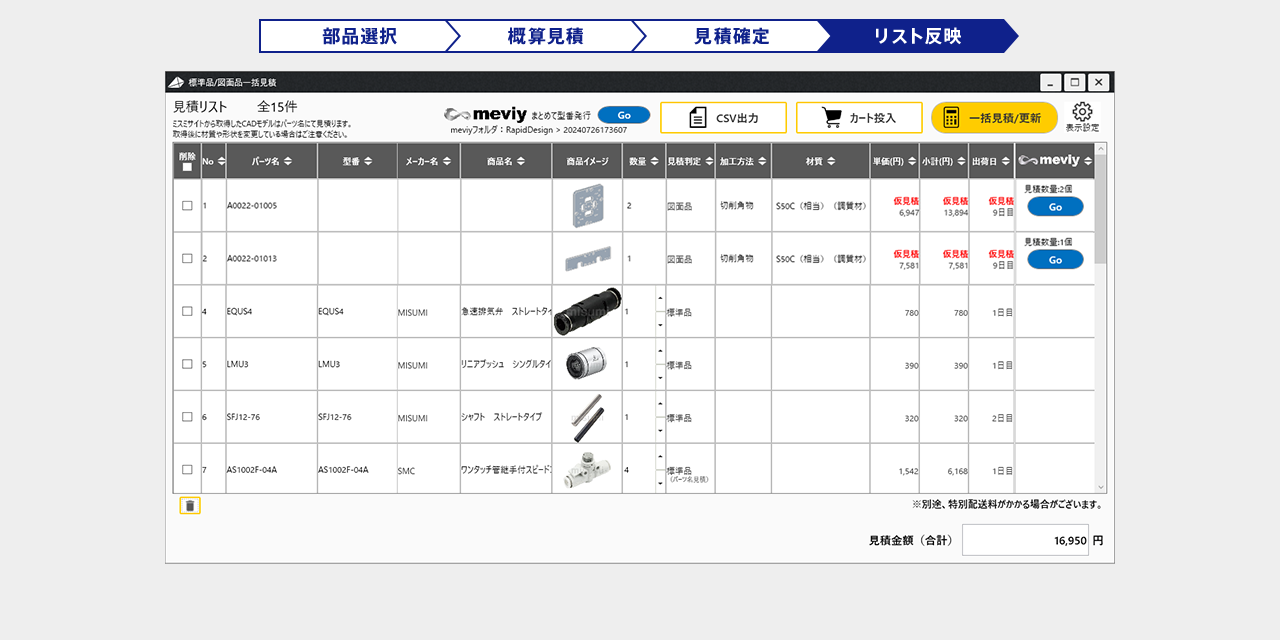The height and width of the screenshot is (640, 1280).
Task: Sort by パーツ名 column header
Action: (272, 161)
